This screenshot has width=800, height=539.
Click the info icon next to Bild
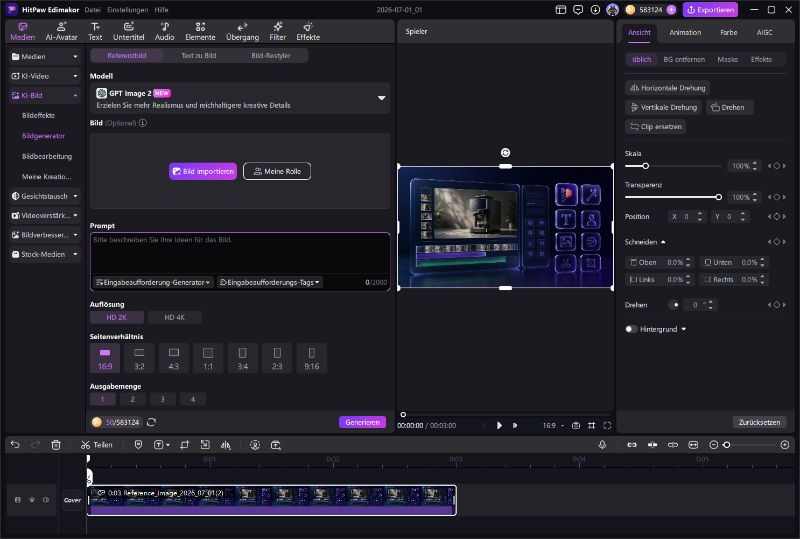point(143,122)
